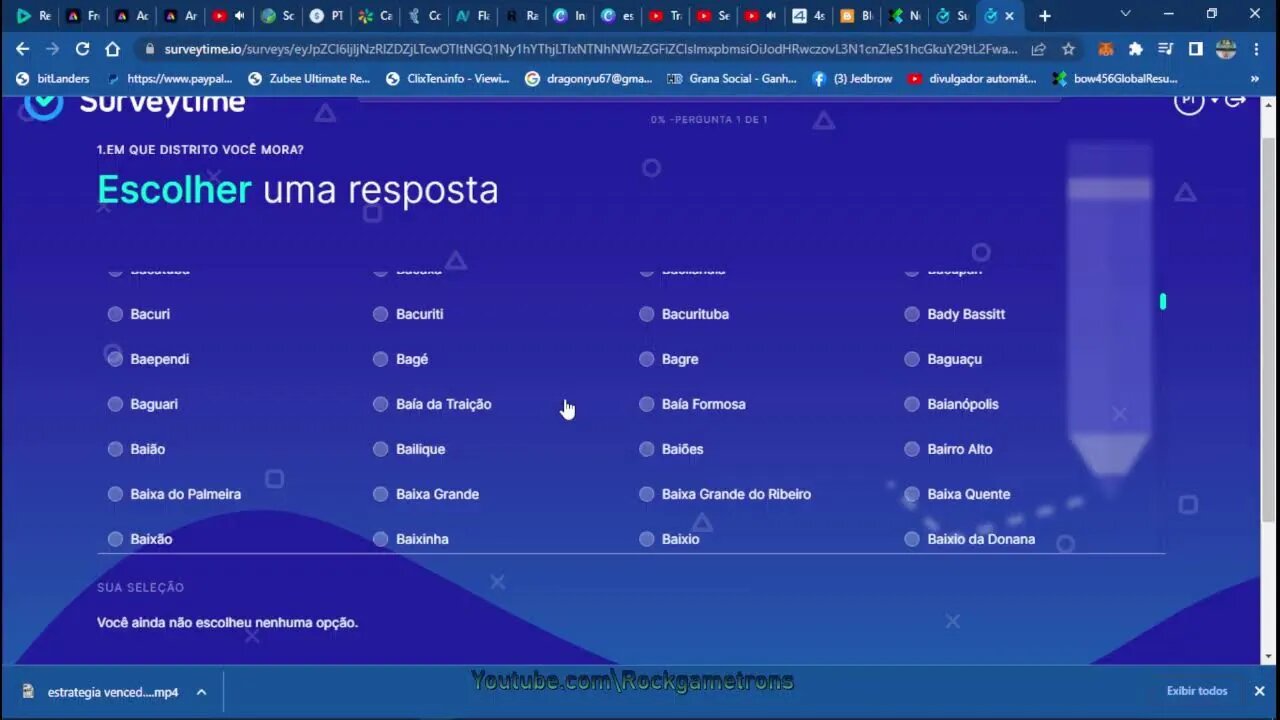Choose the Baianópolis radio option
Viewport: 1280px width, 720px height.
point(911,404)
